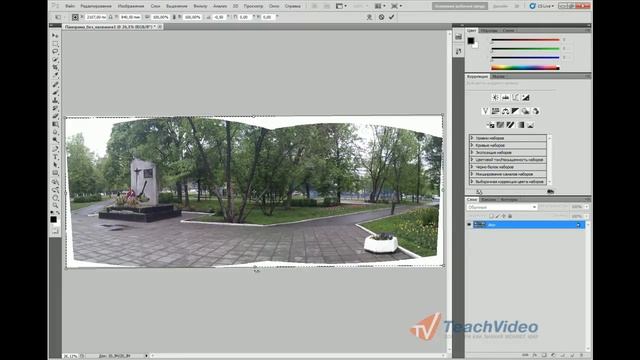Pick a color from the spectrum ramp
640x360 pixels.
[525, 68]
